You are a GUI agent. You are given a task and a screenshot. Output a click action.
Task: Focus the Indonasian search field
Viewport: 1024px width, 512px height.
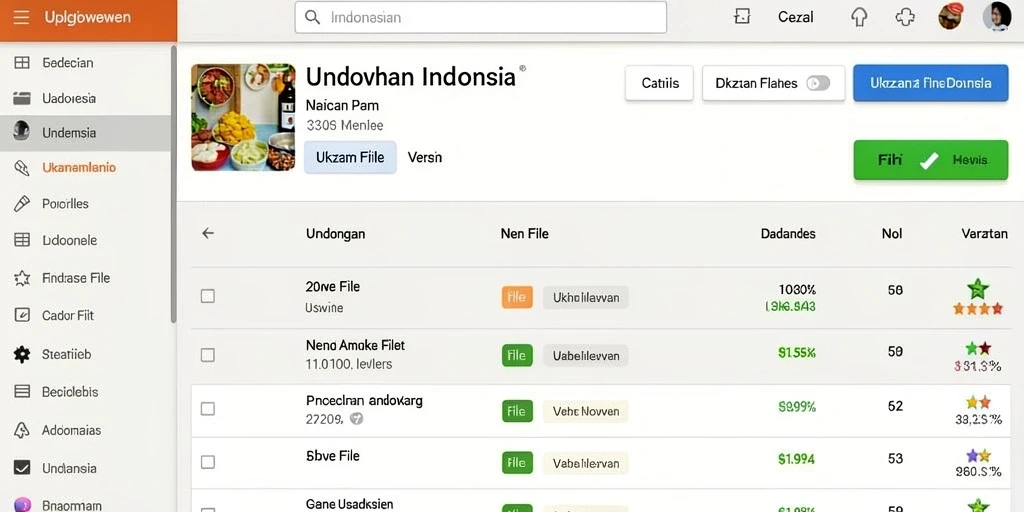(x=481, y=18)
